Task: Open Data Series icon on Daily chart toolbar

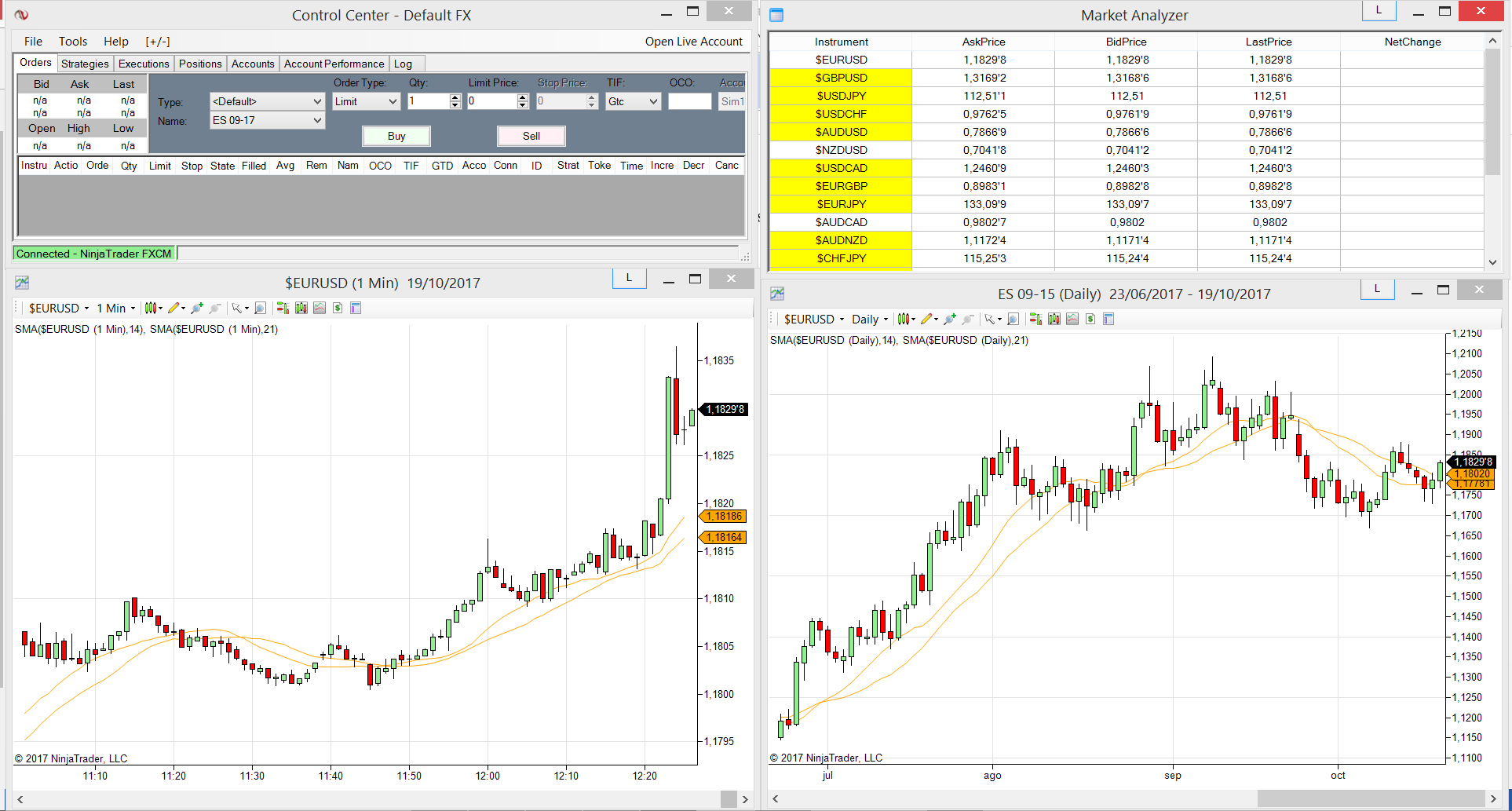Action: [1054, 319]
